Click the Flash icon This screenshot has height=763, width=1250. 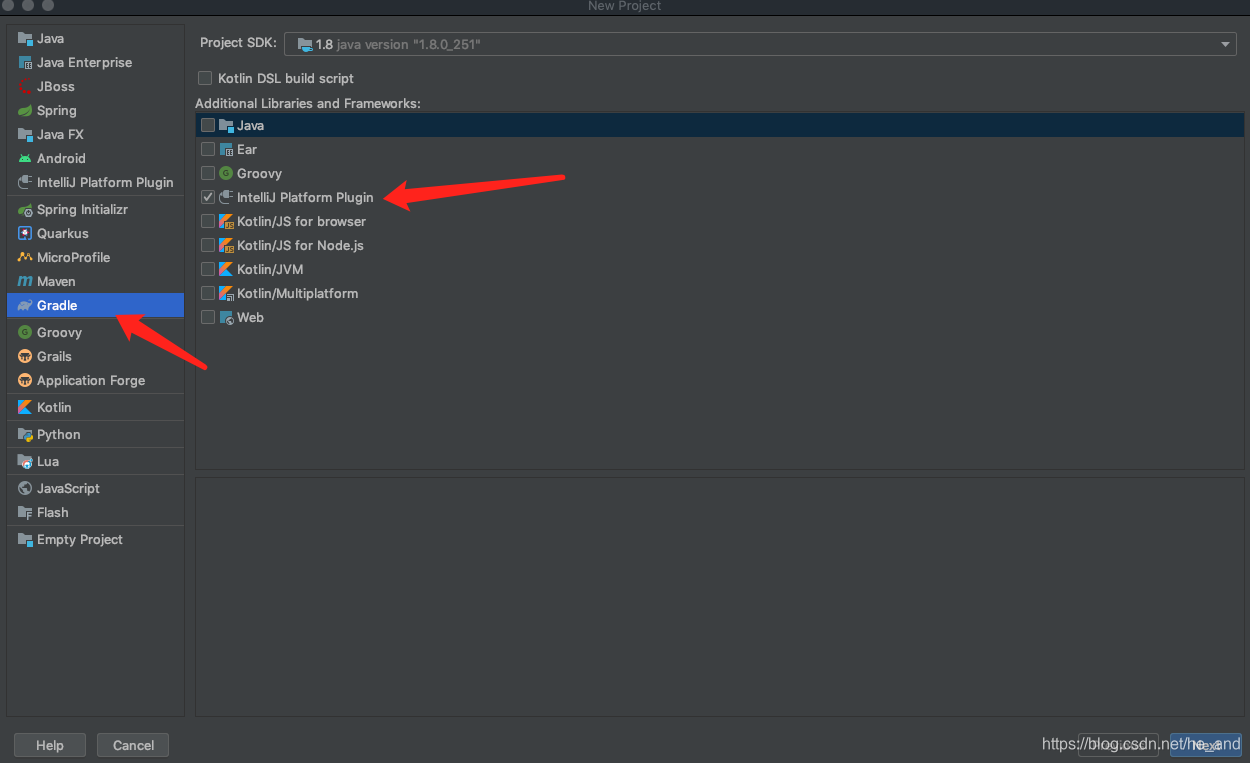click(25, 512)
